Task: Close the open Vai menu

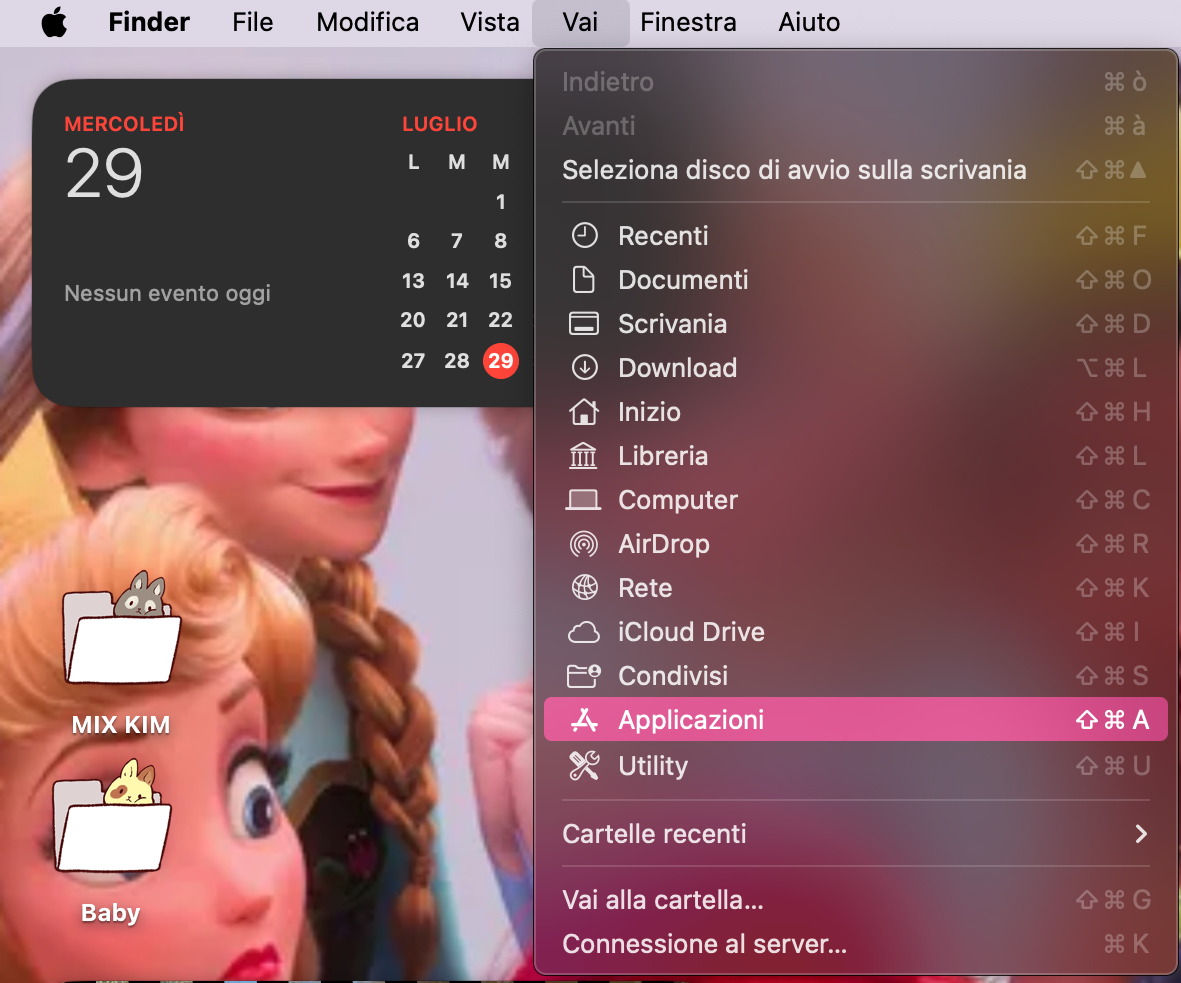Action: tap(580, 23)
